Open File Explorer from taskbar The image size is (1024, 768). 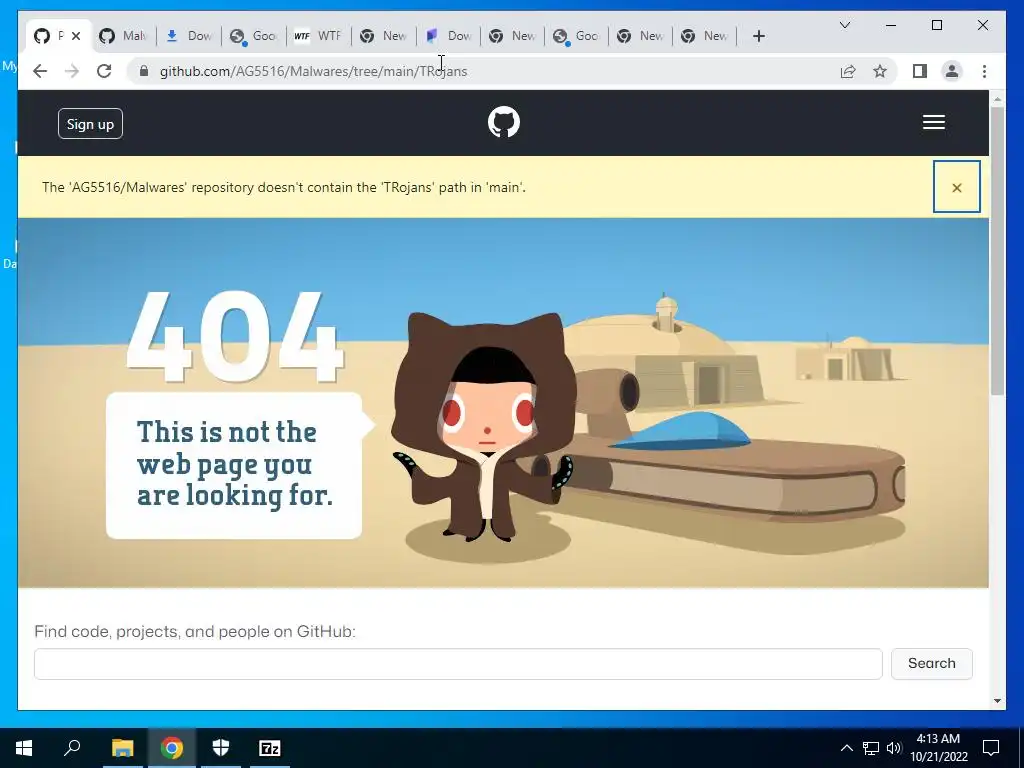(122, 748)
